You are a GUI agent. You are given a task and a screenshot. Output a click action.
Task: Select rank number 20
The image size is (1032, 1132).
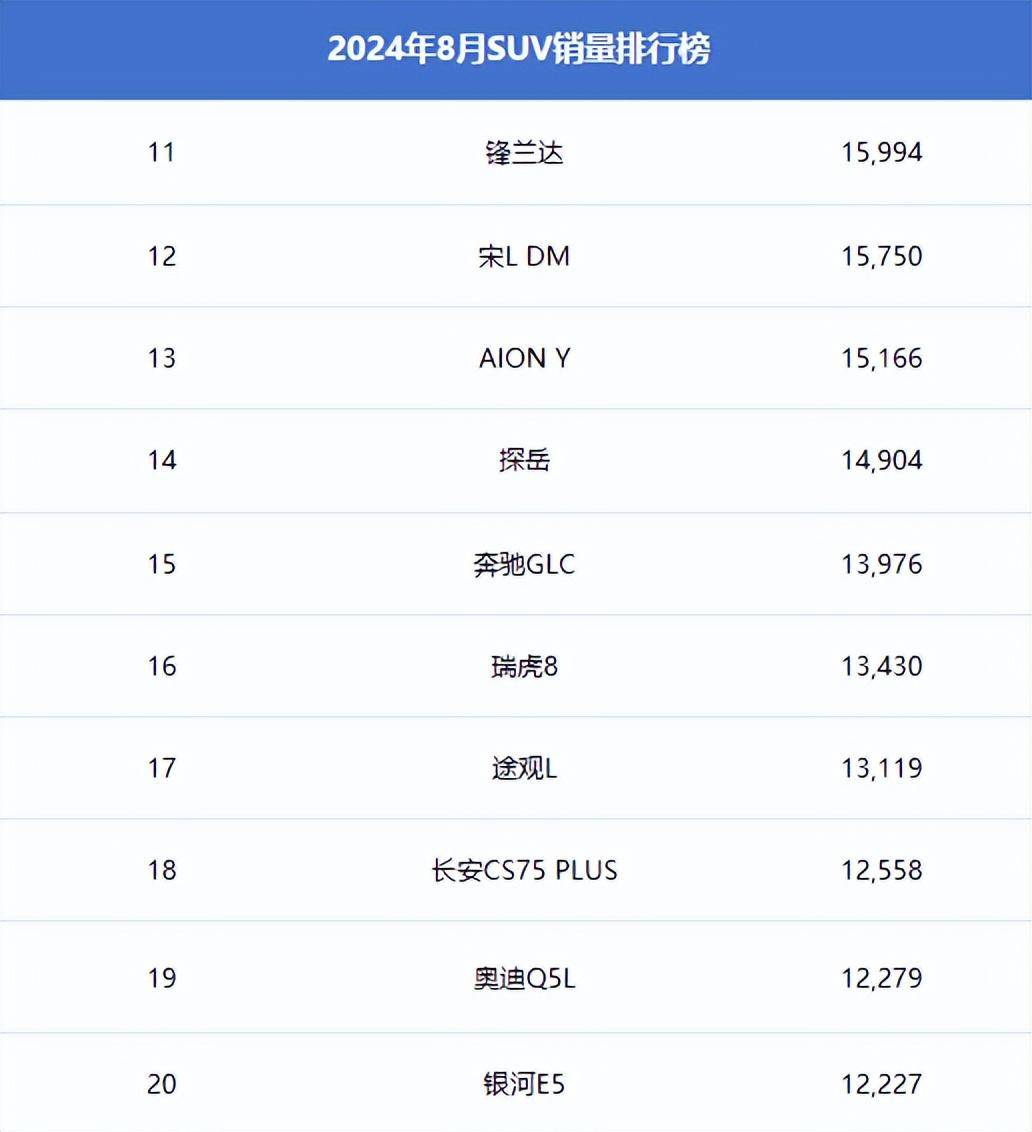click(162, 1084)
